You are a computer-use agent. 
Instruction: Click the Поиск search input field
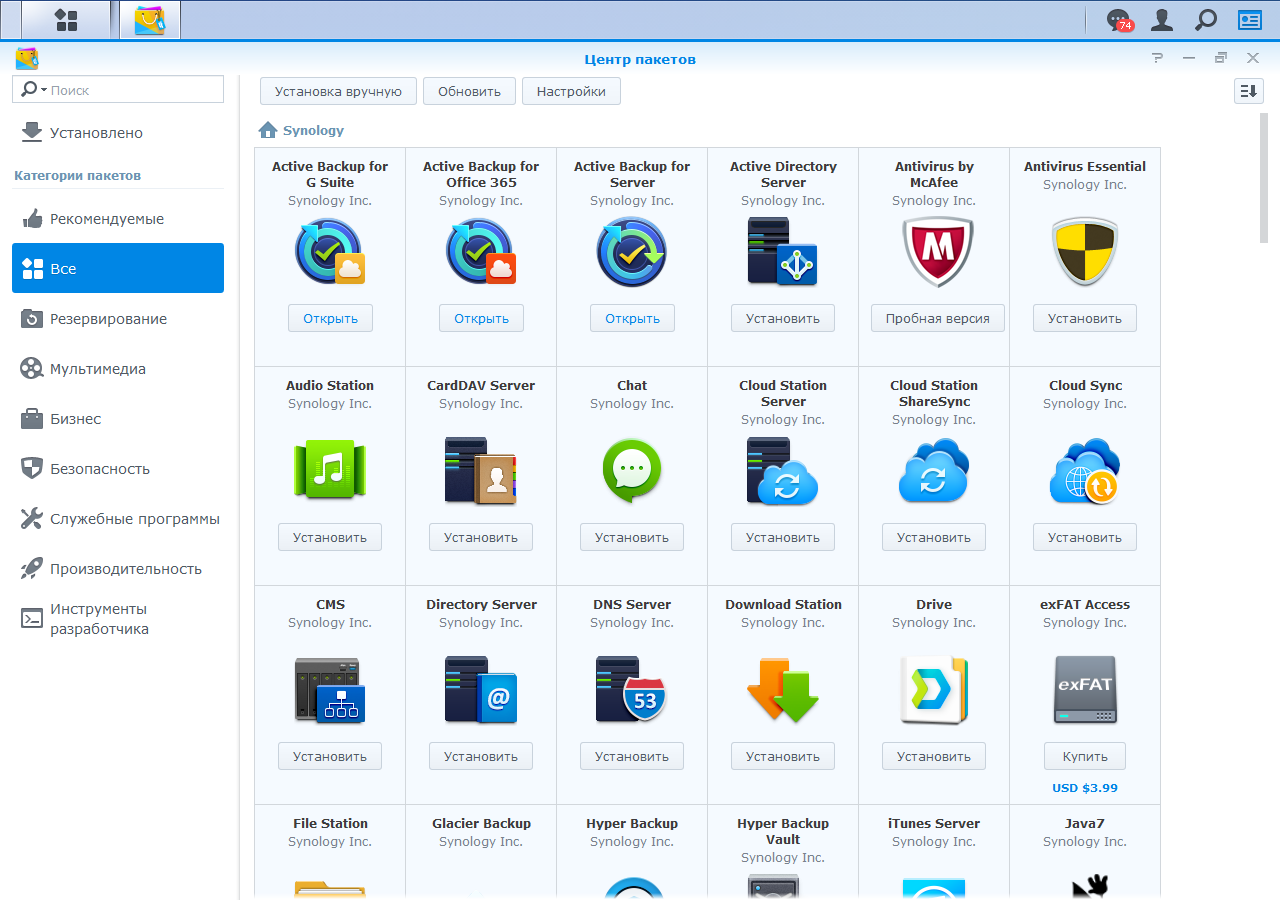pyautogui.click(x=134, y=90)
